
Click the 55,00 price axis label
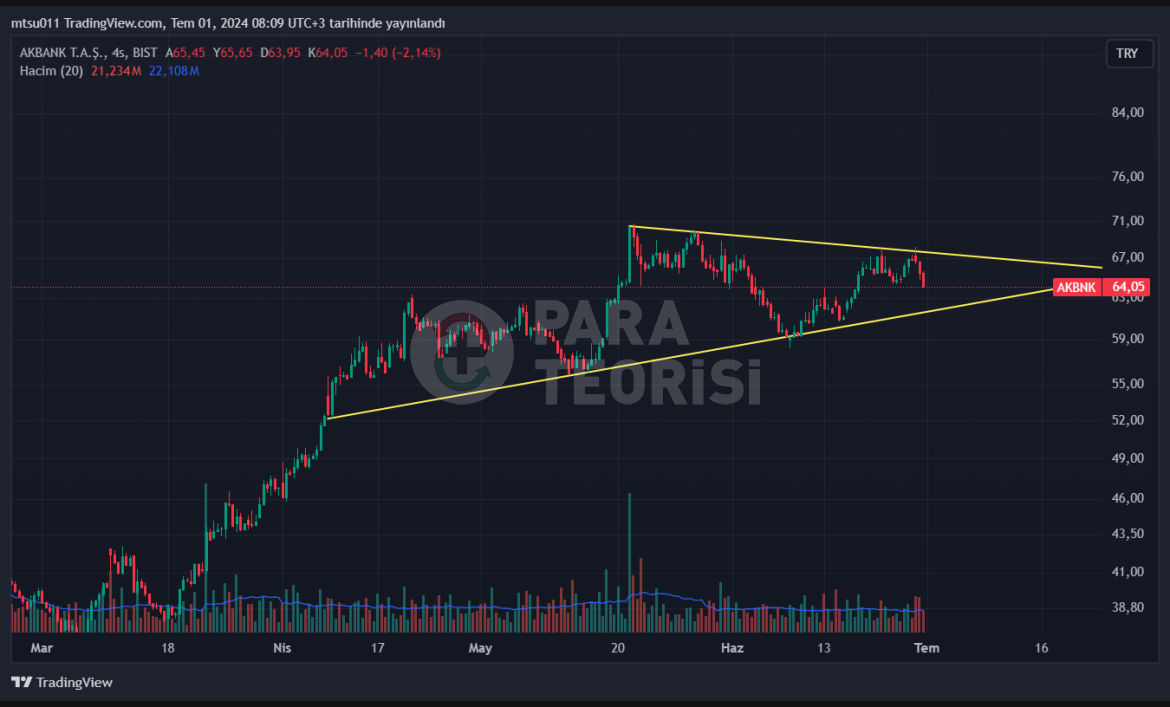click(1127, 383)
